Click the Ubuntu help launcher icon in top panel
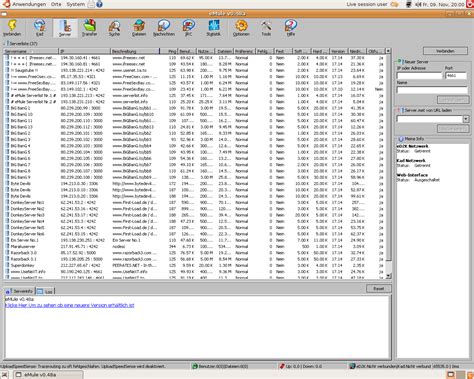Viewport: 474px width, 379px height. click(x=99, y=4)
